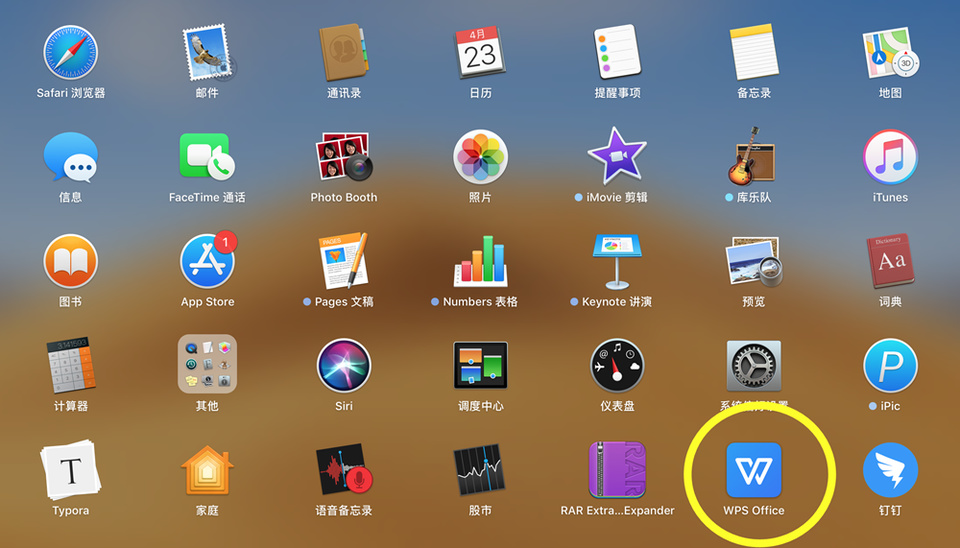
Task: Open Mission Control (调度中心)
Action: point(481,366)
